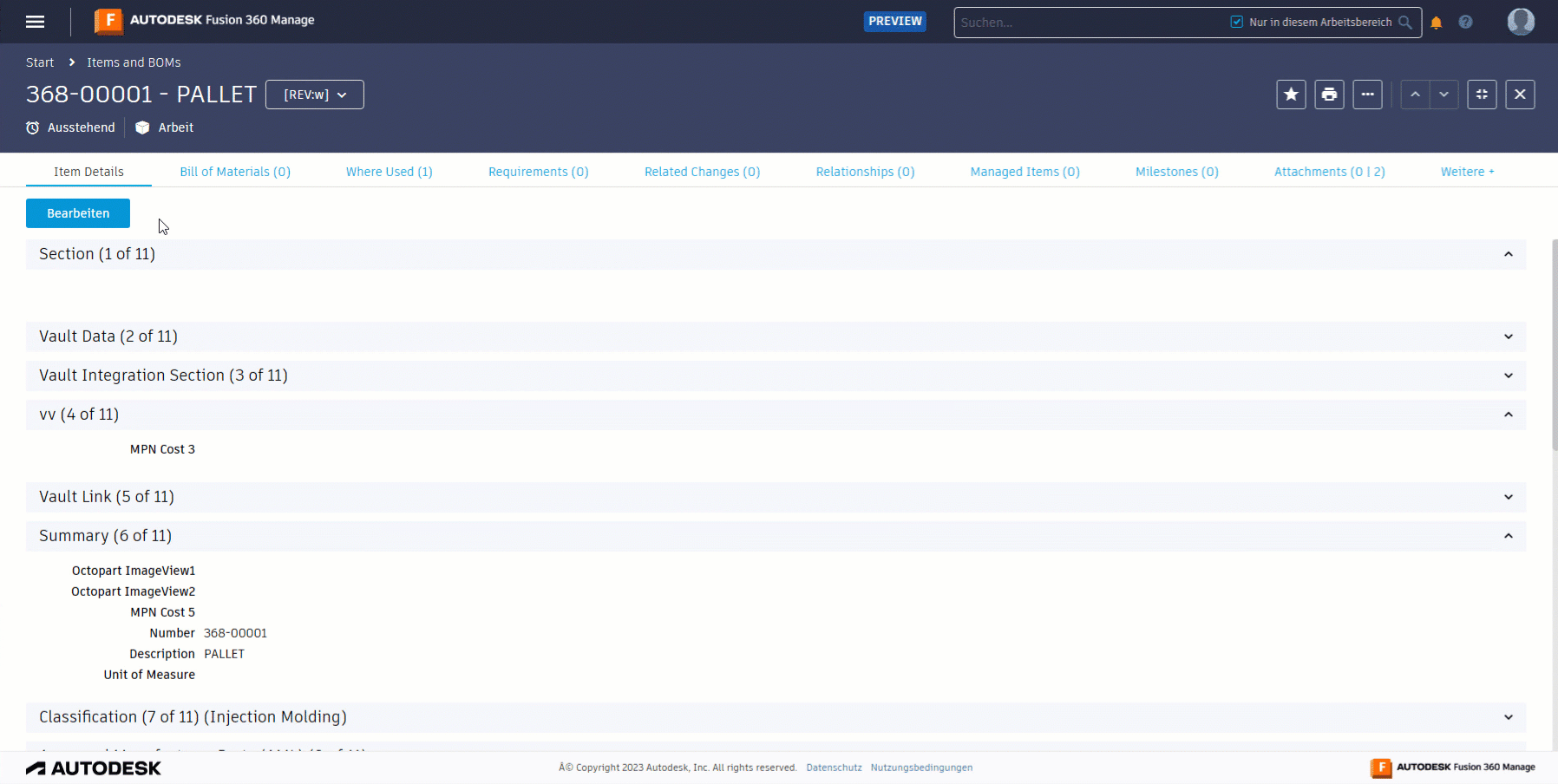Click the 368-00001 - PALLET title

(x=141, y=94)
